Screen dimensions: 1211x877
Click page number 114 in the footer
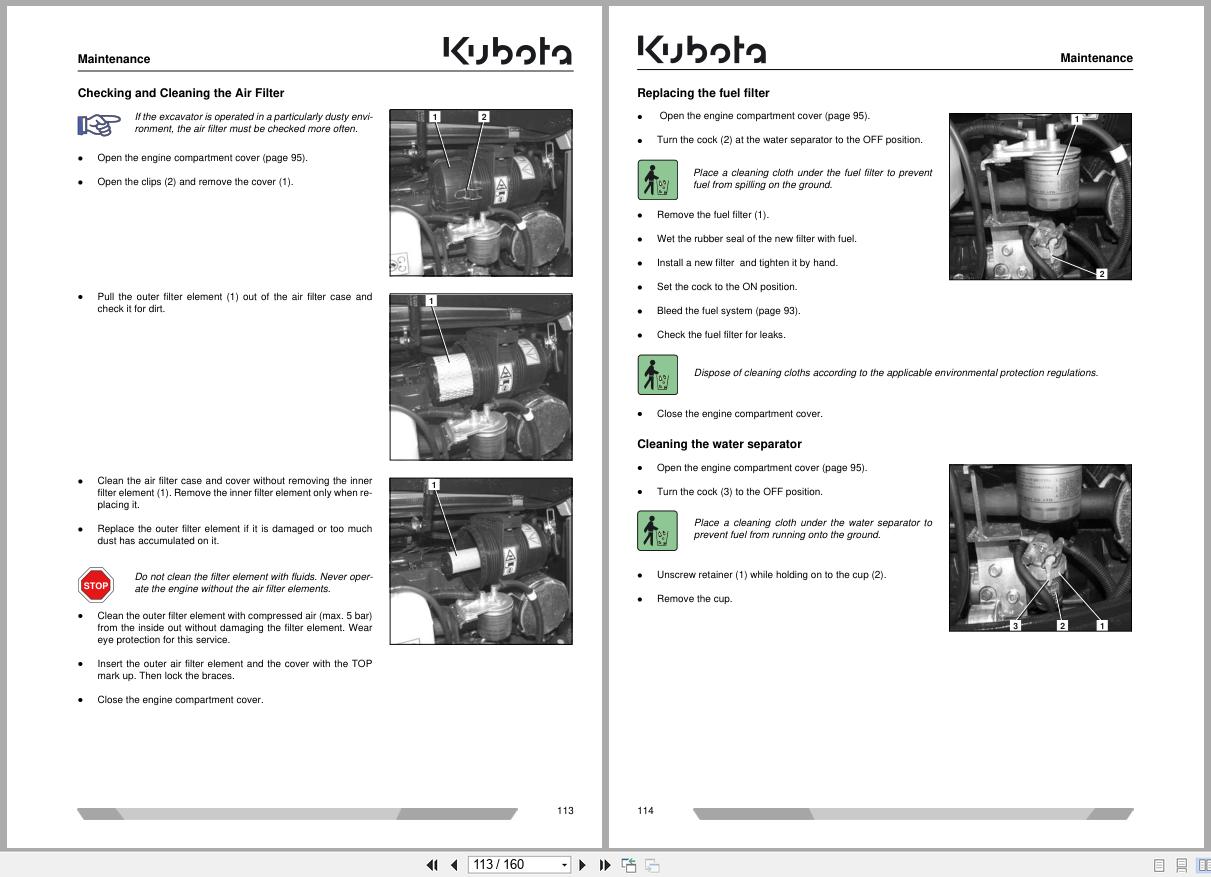pyautogui.click(x=645, y=810)
